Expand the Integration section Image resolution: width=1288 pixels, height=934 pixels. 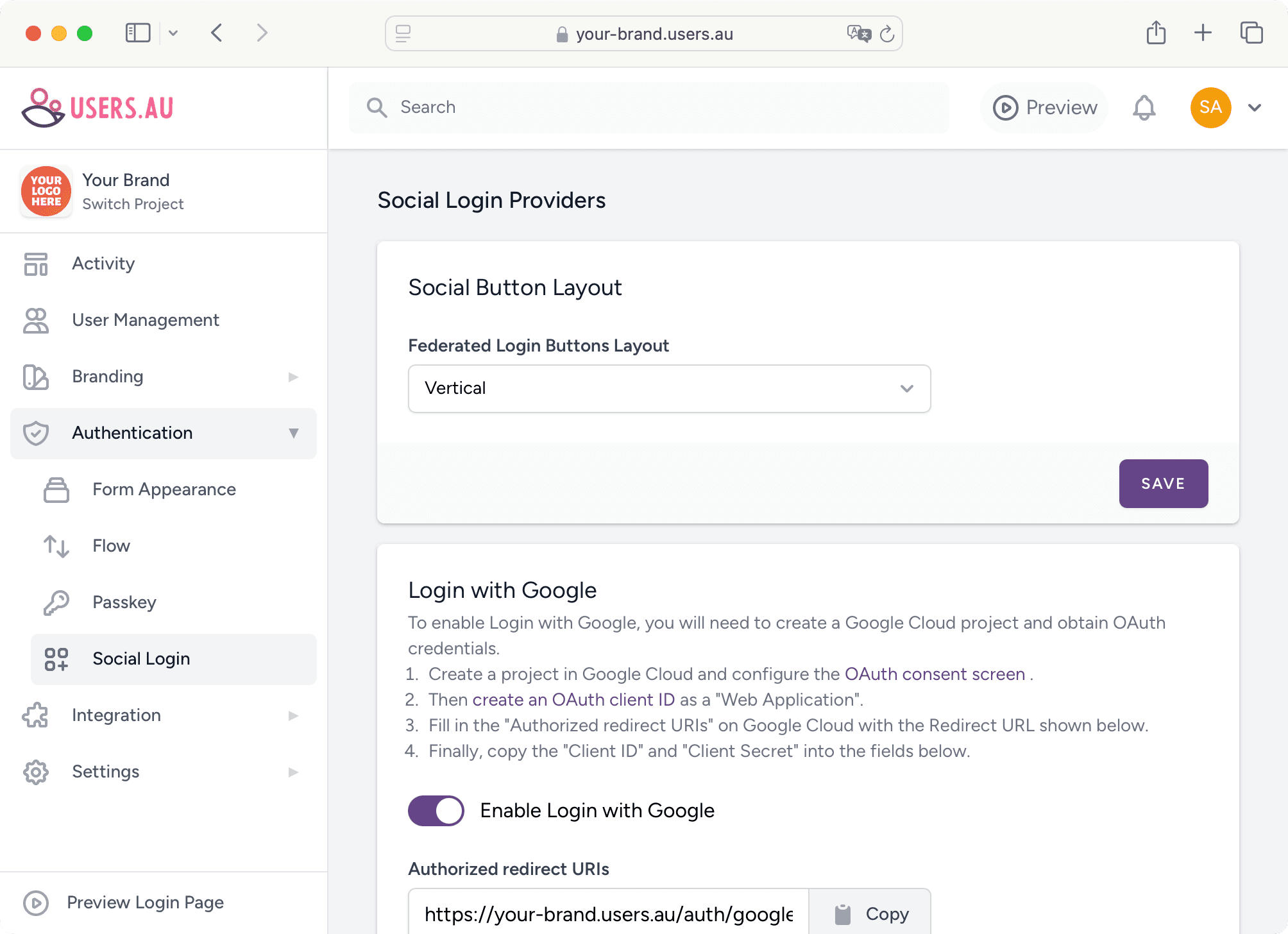click(x=294, y=715)
